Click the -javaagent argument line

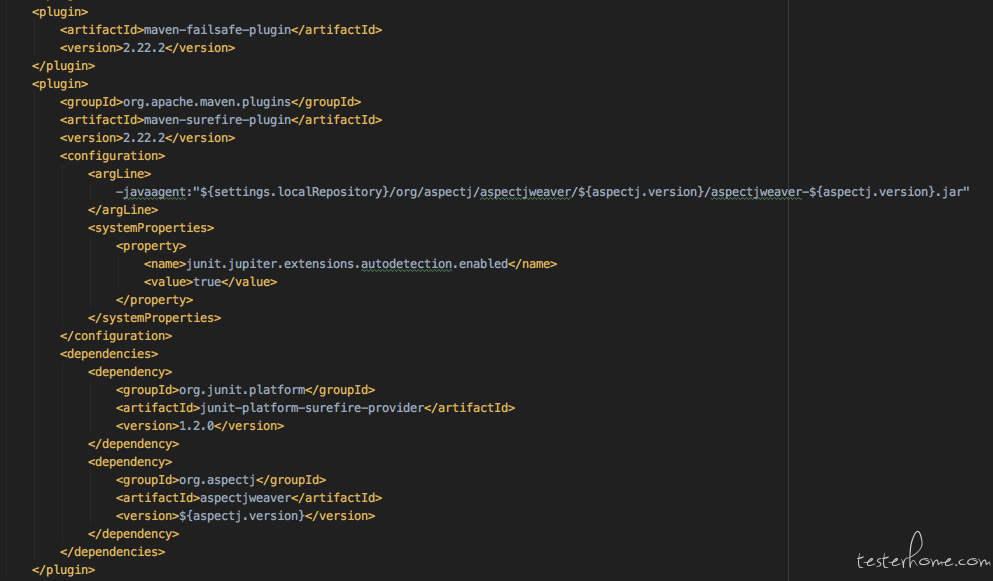pos(543,192)
